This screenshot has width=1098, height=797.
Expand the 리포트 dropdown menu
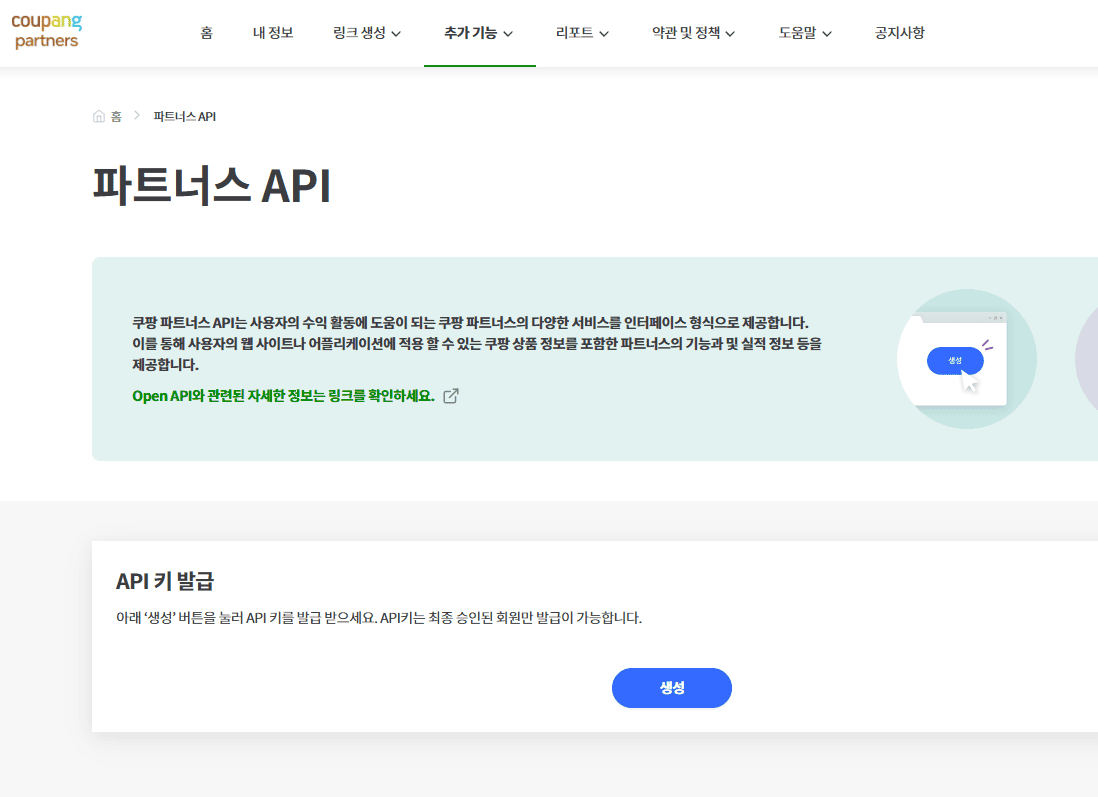tap(583, 33)
